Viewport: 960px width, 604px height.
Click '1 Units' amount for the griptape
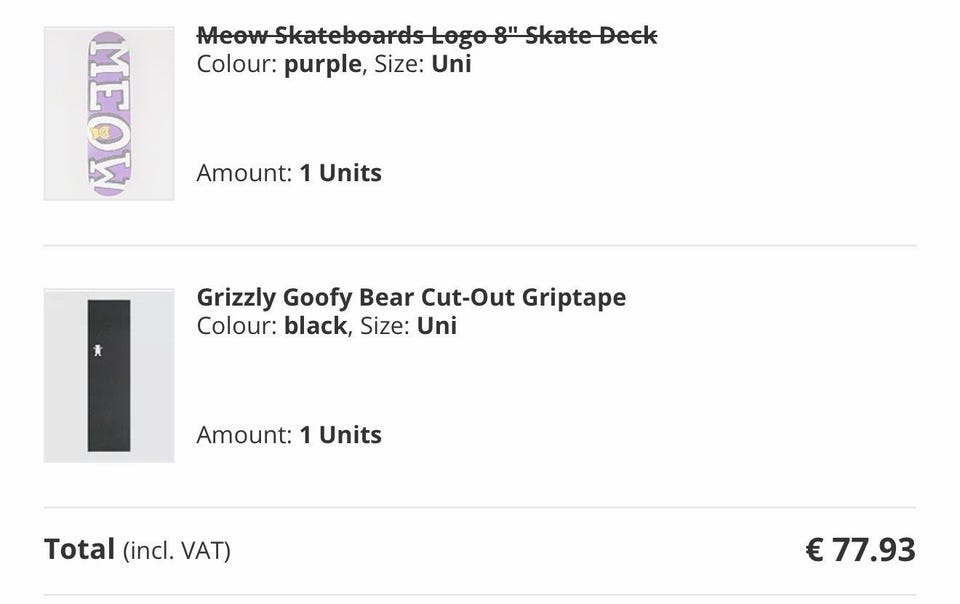point(340,435)
